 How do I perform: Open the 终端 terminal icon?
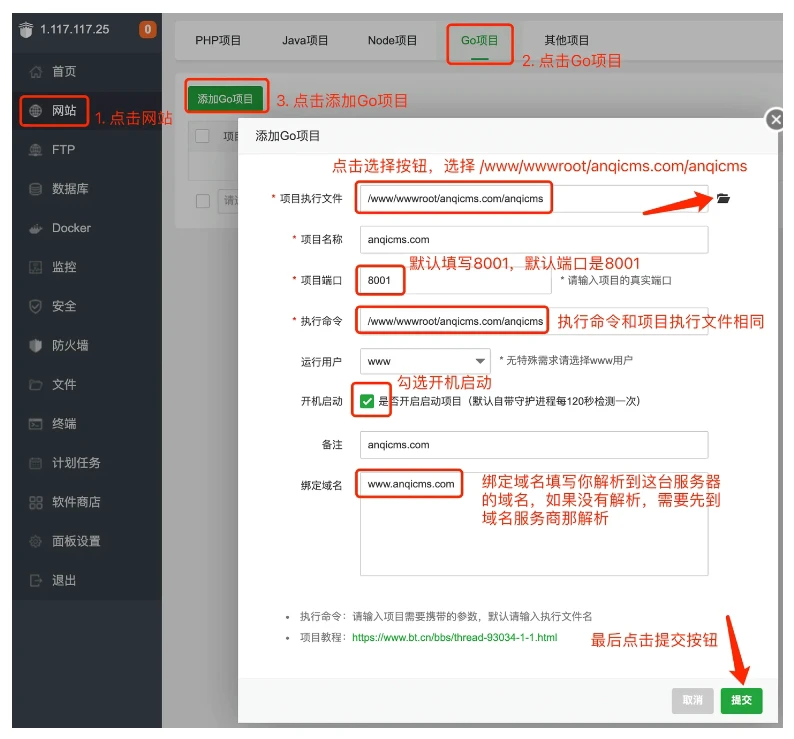coord(37,424)
